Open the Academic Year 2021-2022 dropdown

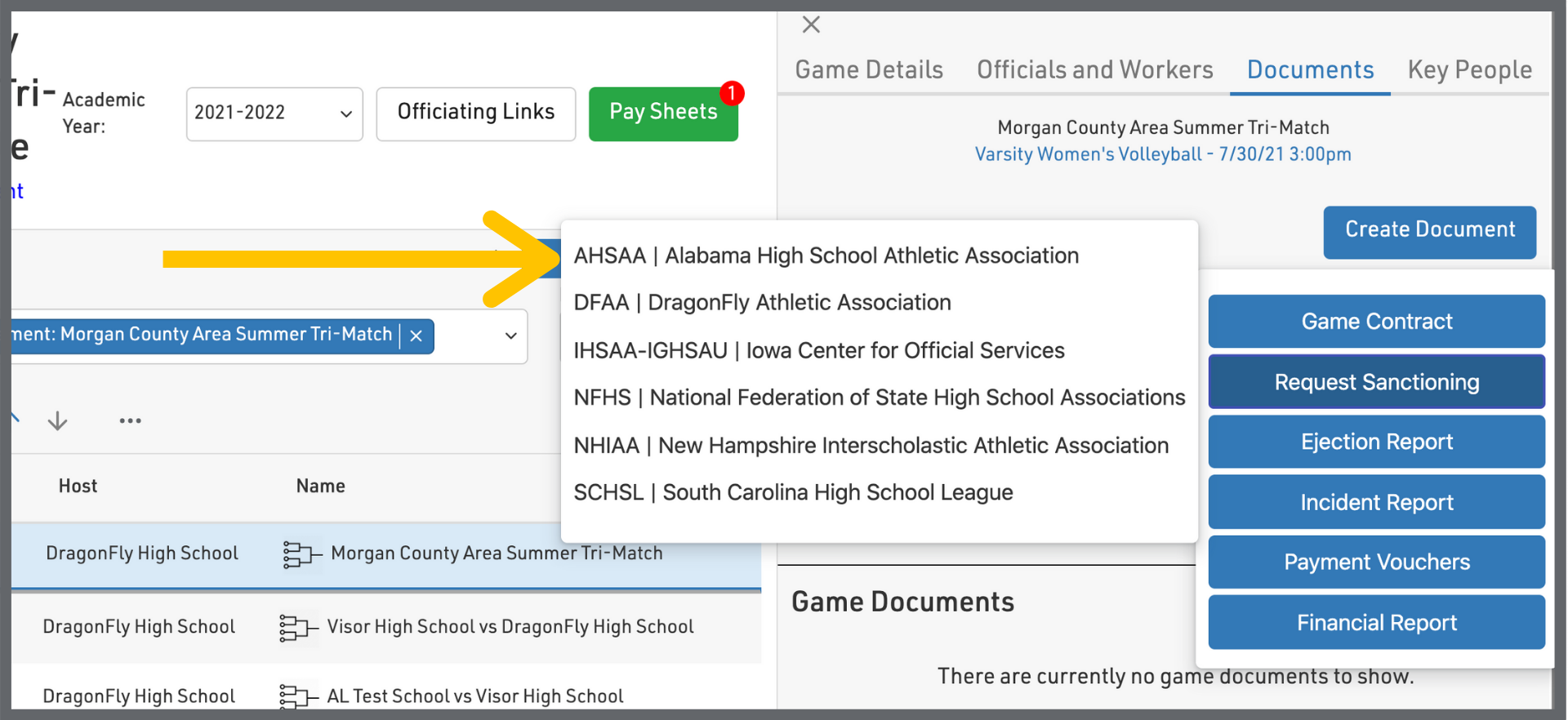pyautogui.click(x=274, y=113)
